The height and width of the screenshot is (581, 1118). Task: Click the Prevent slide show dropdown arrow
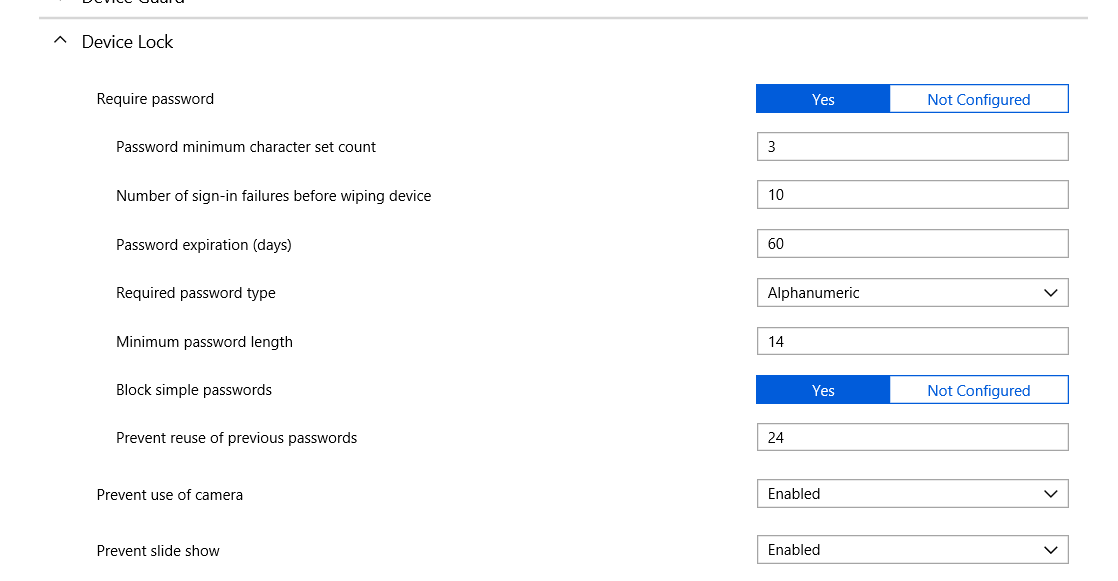[x=1050, y=549]
